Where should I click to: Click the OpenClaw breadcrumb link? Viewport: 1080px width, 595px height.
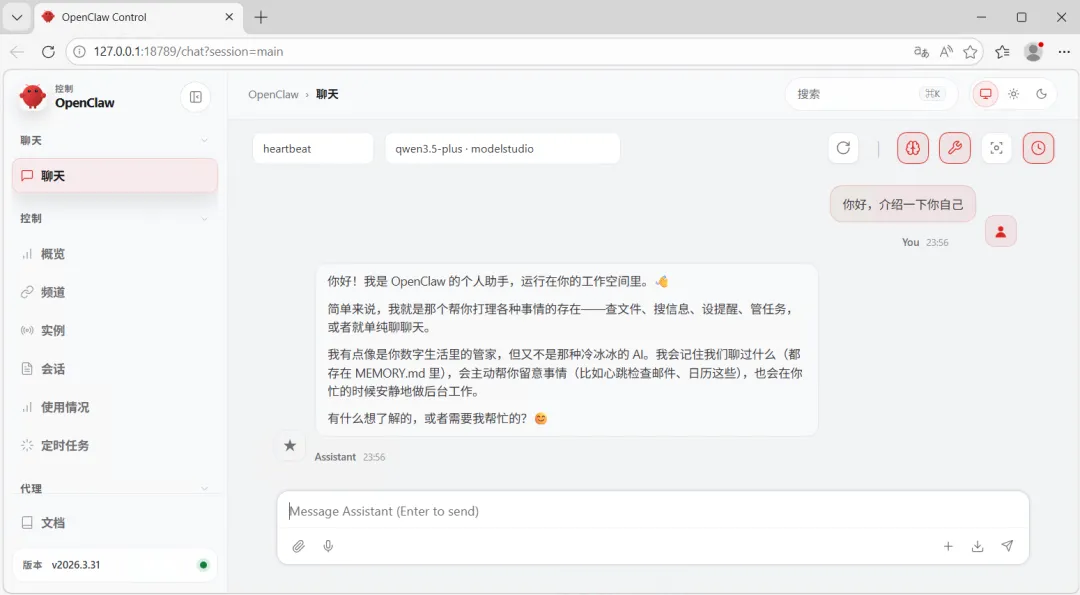tap(273, 94)
